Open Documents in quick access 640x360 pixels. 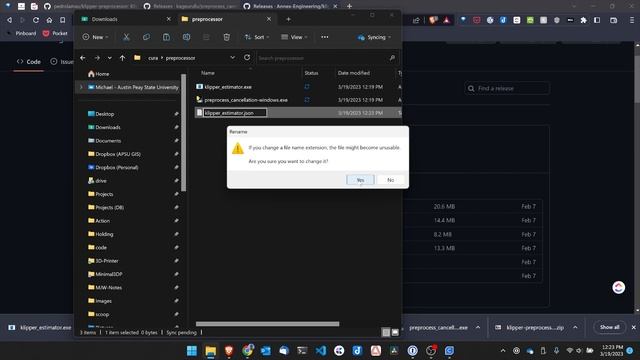click(x=104, y=141)
